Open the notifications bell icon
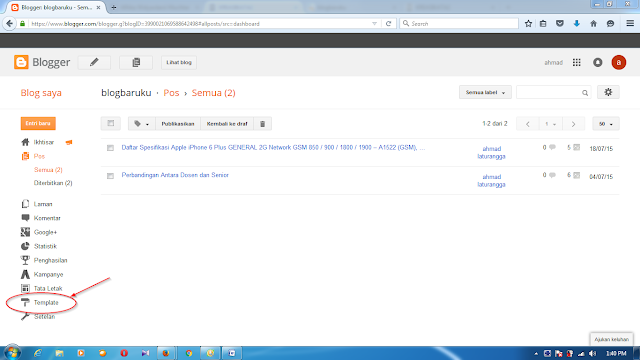 point(598,62)
